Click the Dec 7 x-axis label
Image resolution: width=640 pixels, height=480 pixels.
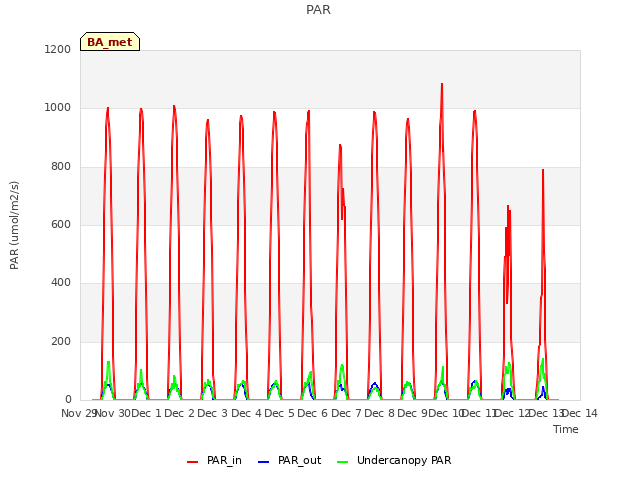(x=346, y=413)
